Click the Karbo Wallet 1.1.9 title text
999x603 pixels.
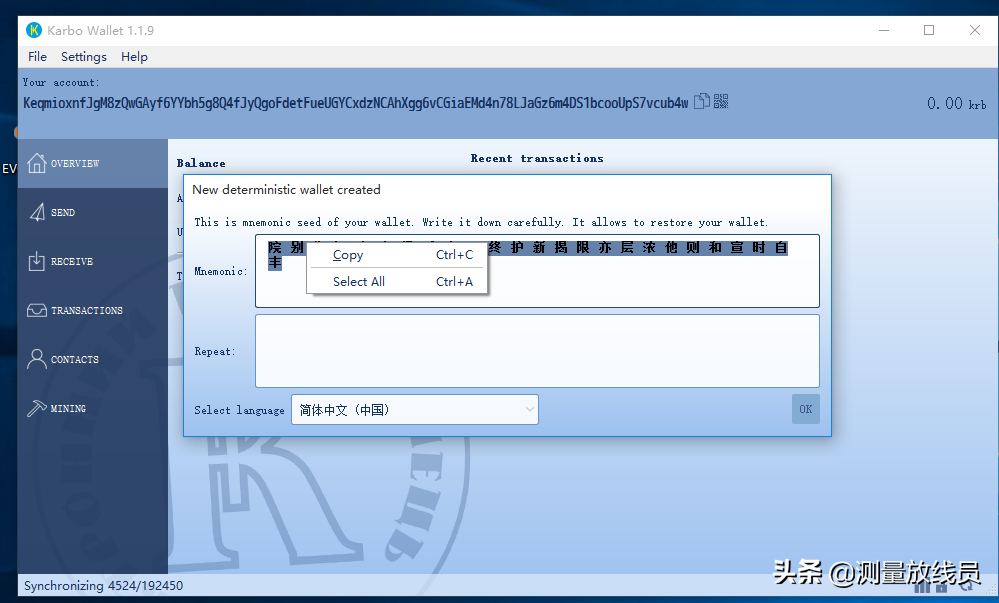coord(100,31)
